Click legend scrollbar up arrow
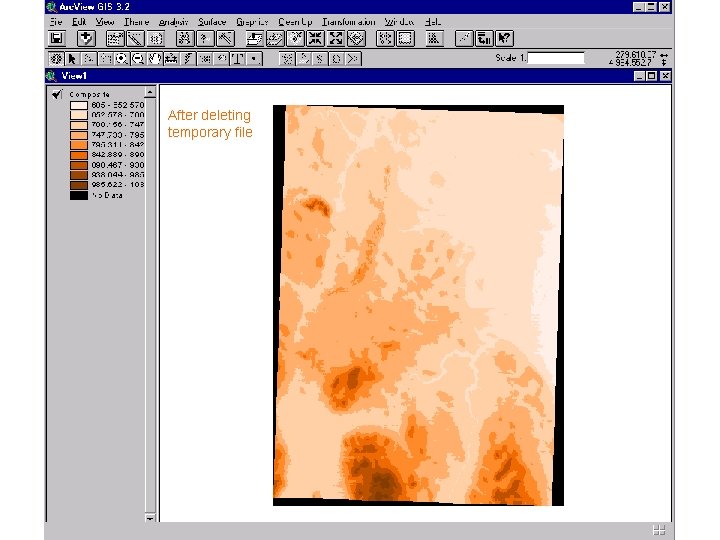Screen dimensions: 720x540 (x=150, y=92)
